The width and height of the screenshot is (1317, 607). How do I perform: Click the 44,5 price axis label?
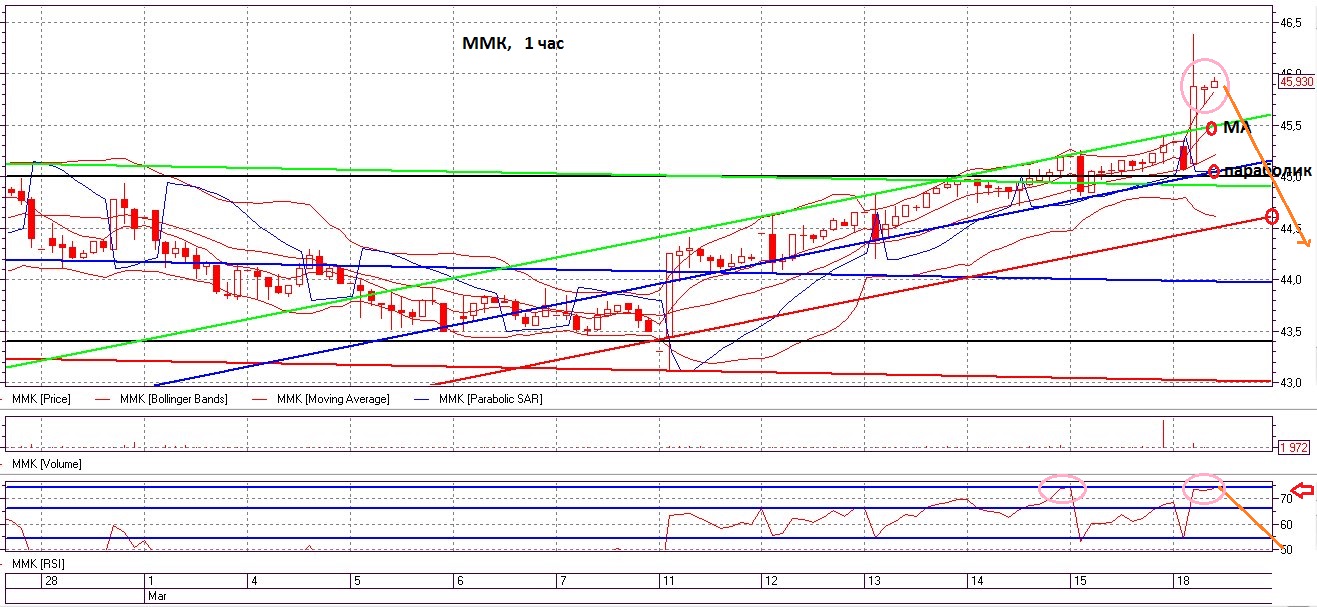tap(1290, 229)
